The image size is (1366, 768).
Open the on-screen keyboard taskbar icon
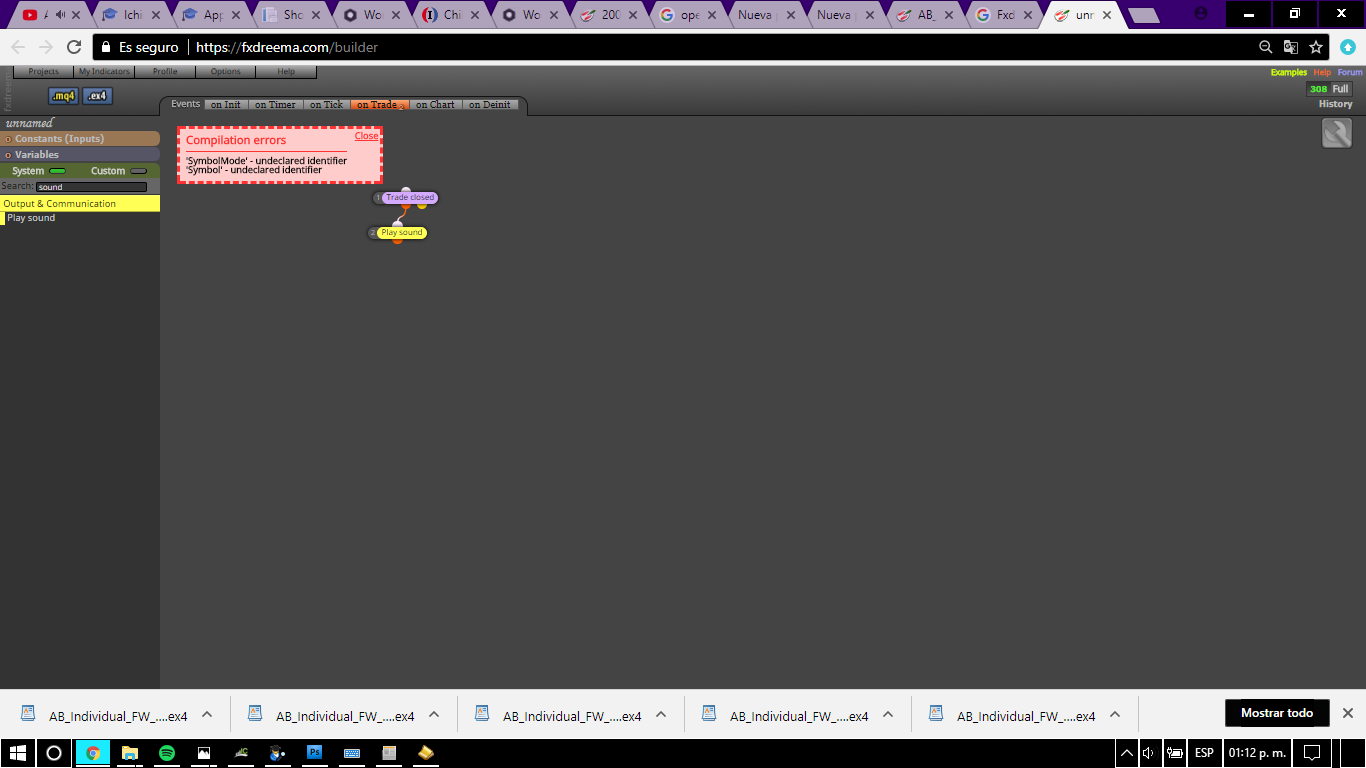coord(352,753)
